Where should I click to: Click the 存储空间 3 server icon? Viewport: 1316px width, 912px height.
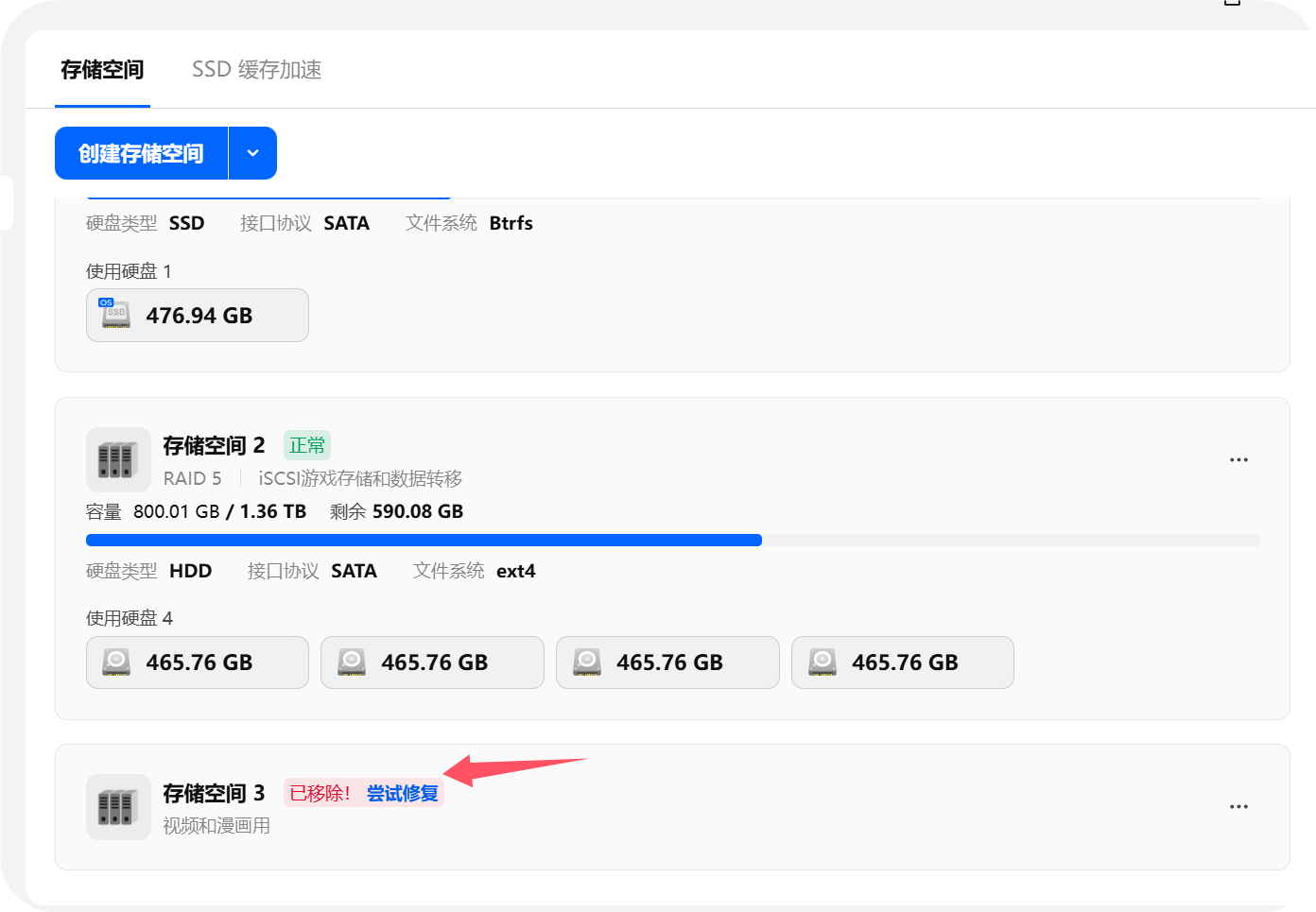coord(118,807)
